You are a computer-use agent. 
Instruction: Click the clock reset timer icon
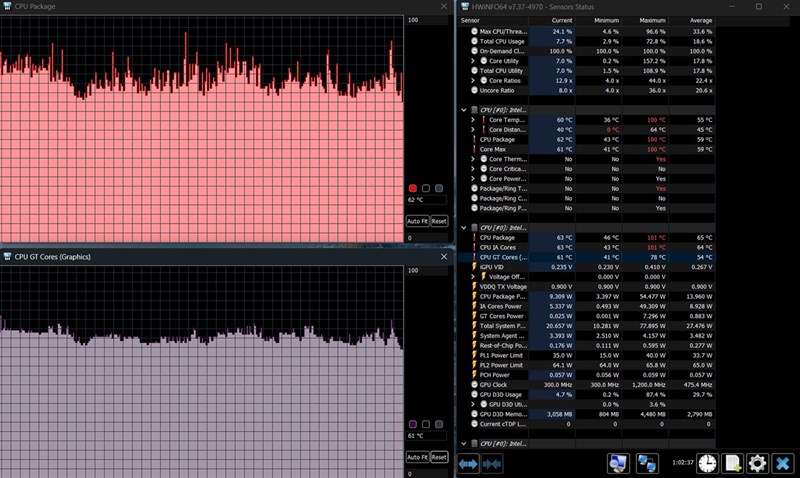[707, 463]
